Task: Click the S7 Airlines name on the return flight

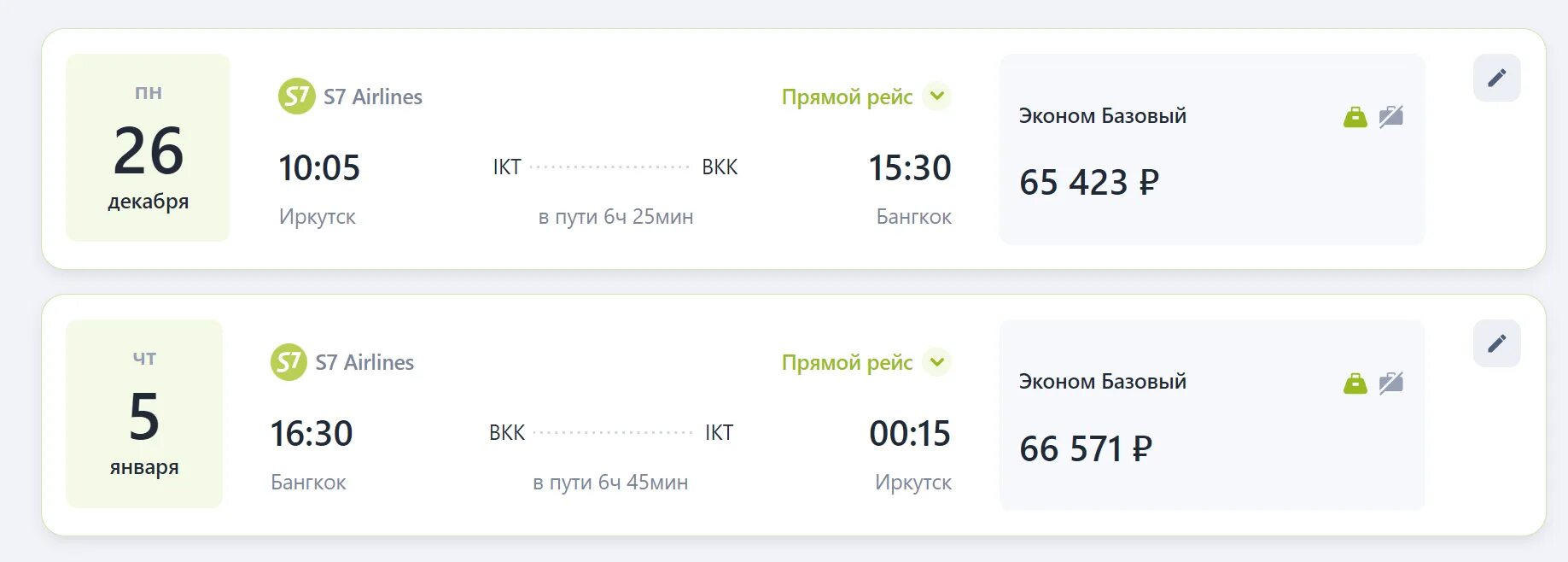Action: [x=364, y=363]
